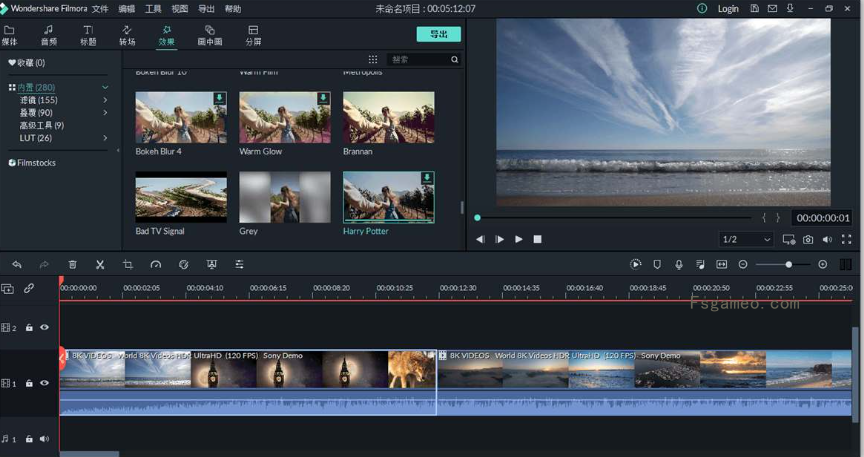Switch to the 媒体 media tab

point(9,35)
